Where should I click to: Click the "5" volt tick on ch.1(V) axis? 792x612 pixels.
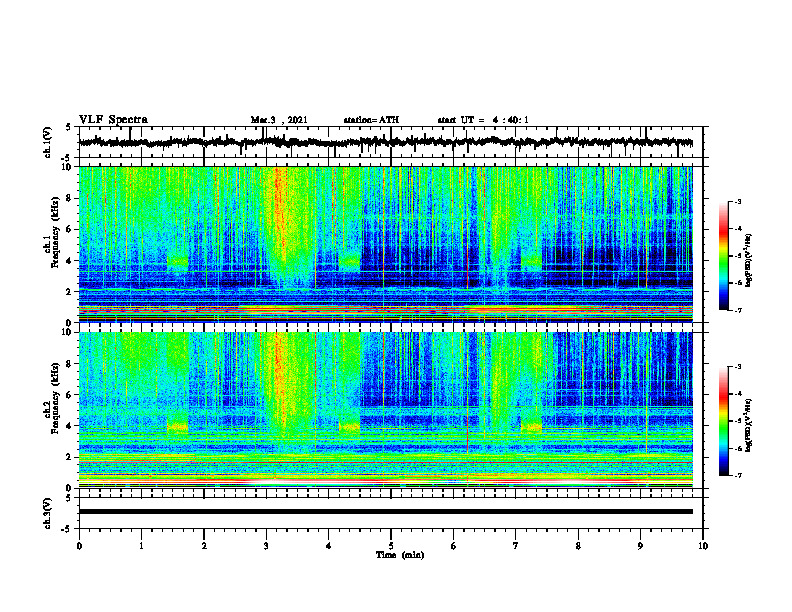click(x=69, y=127)
